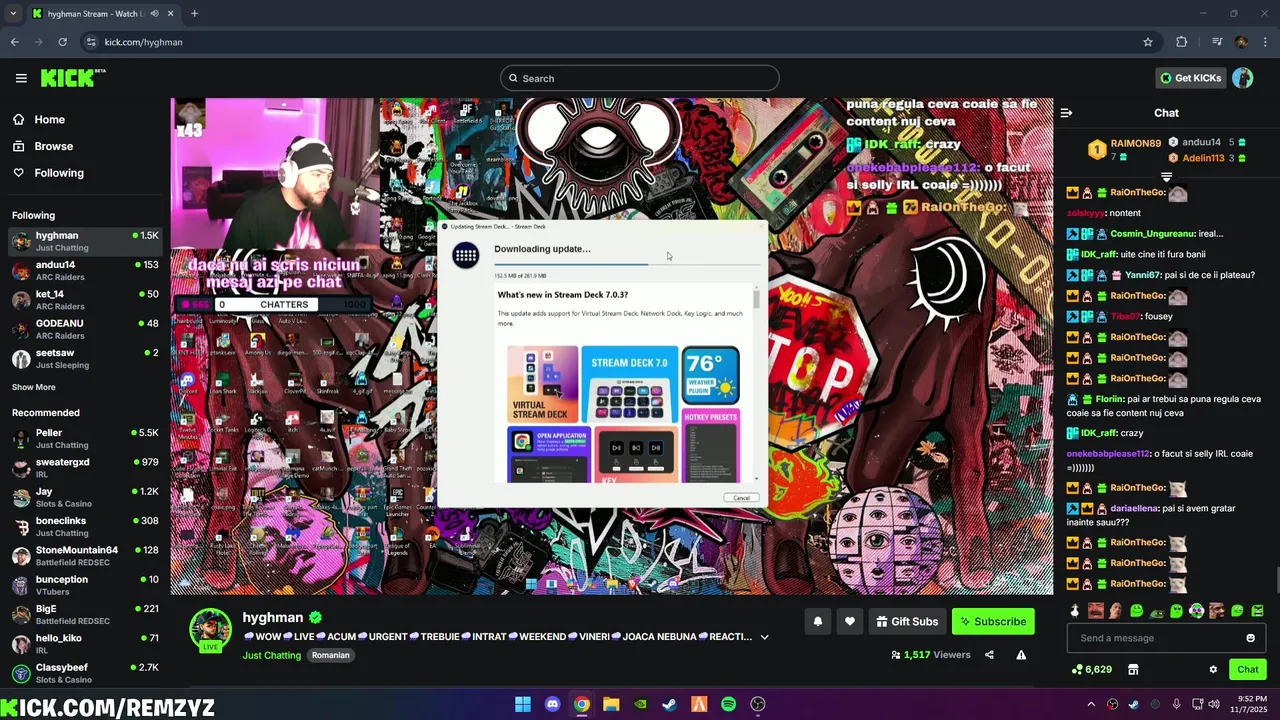Open recommended channel Jay
Viewport: 1280px width, 720px height.
pos(85,497)
